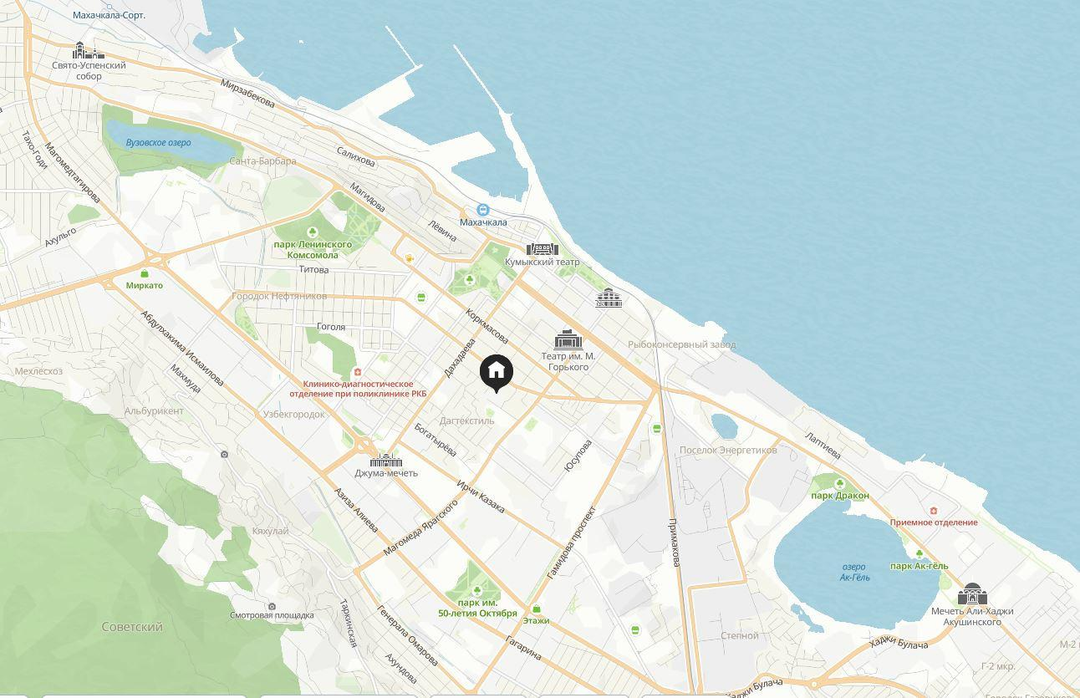Click the red Приемное отделение medical icon
Screen dimensions: 1080x698
click(934, 511)
